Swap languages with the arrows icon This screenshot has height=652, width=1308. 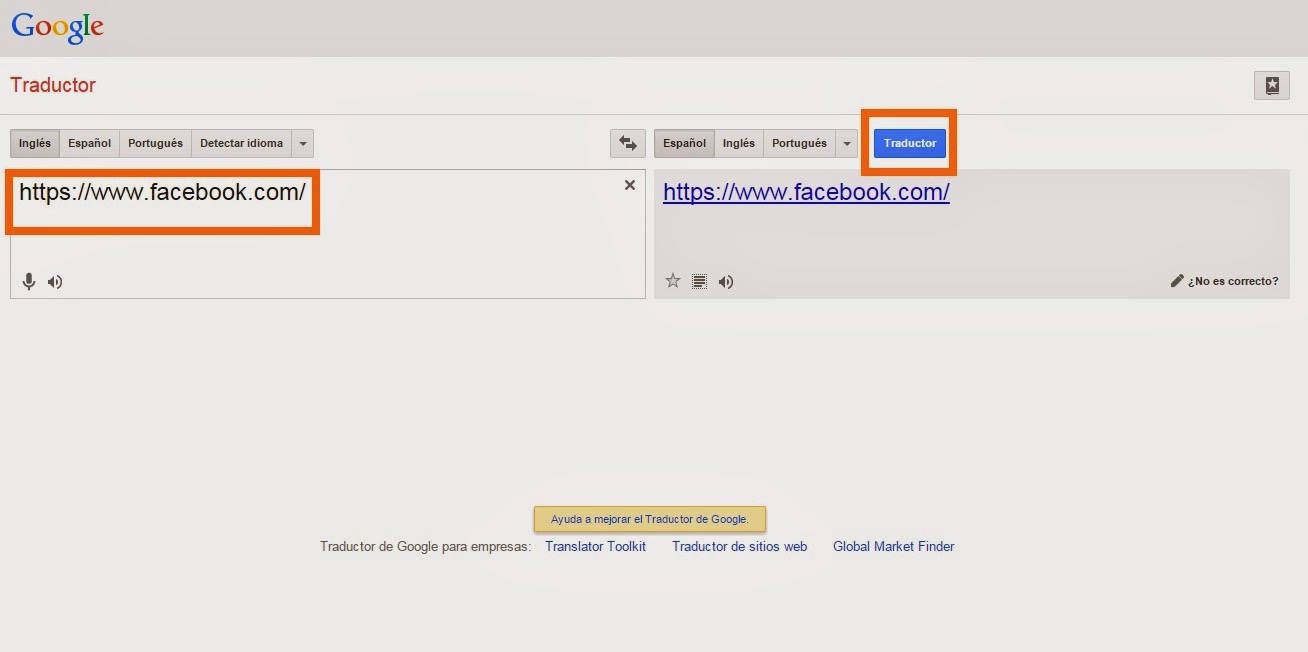(628, 143)
